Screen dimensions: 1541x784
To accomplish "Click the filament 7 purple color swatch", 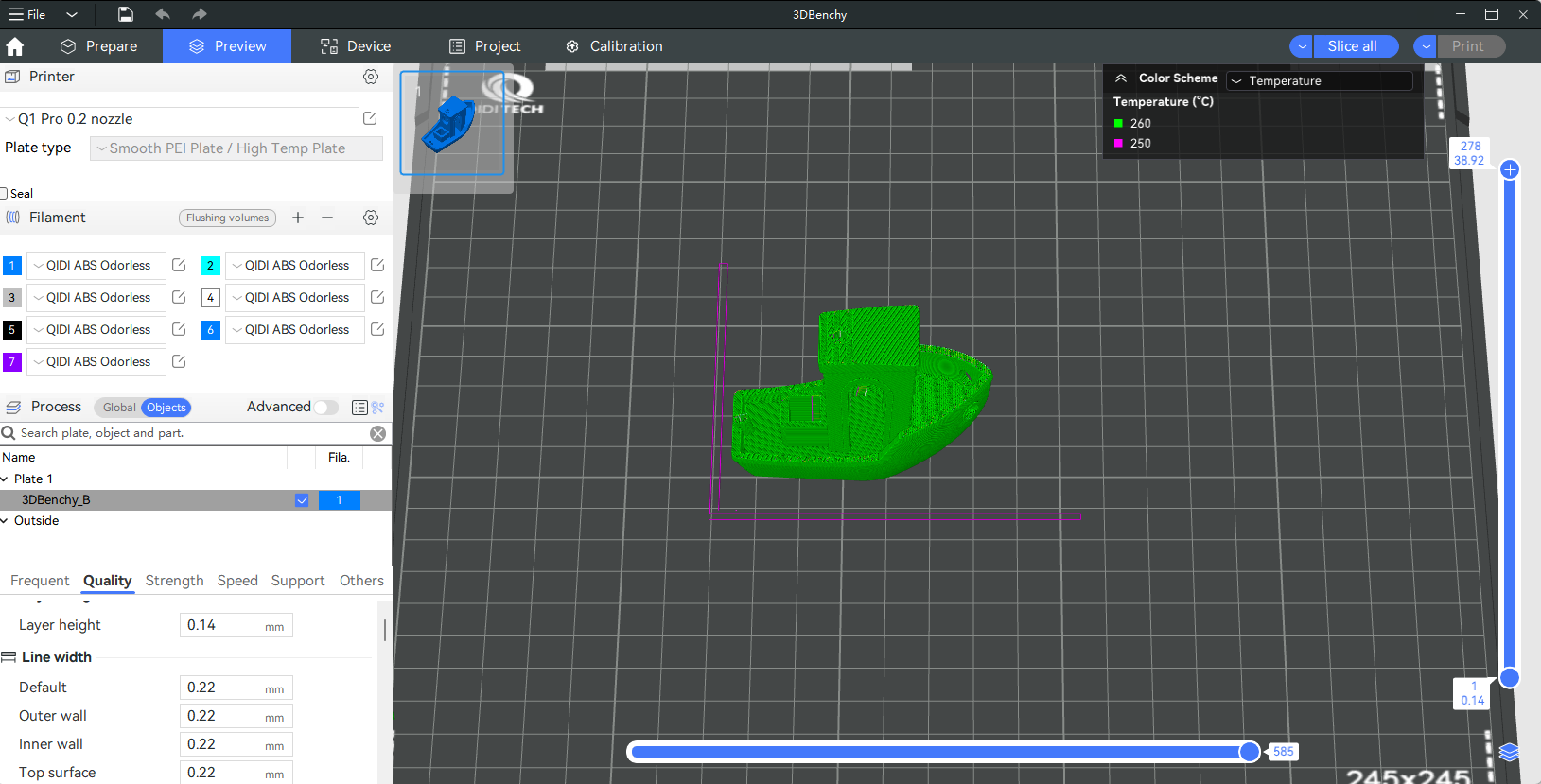I will click(12, 362).
